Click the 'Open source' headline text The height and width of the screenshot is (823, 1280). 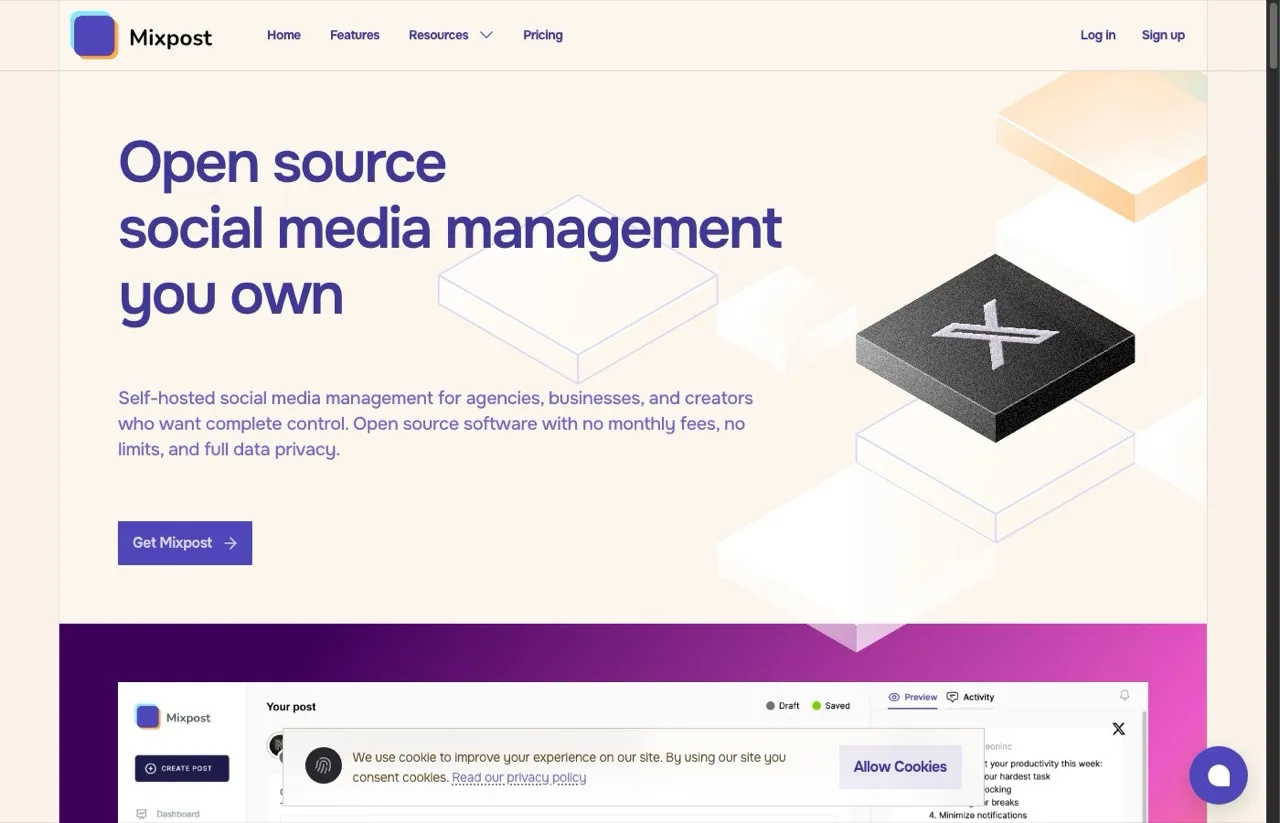click(282, 162)
